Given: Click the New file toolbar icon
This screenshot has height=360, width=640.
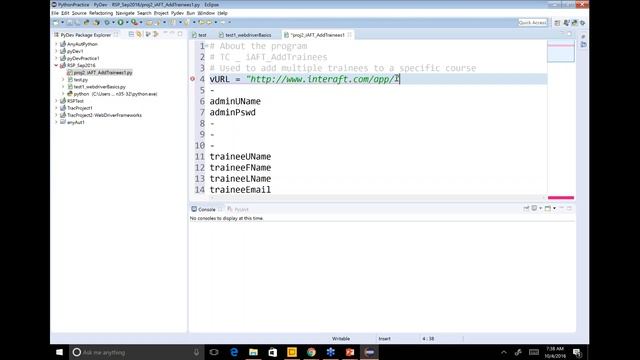Looking at the screenshot, I should 56,22.
